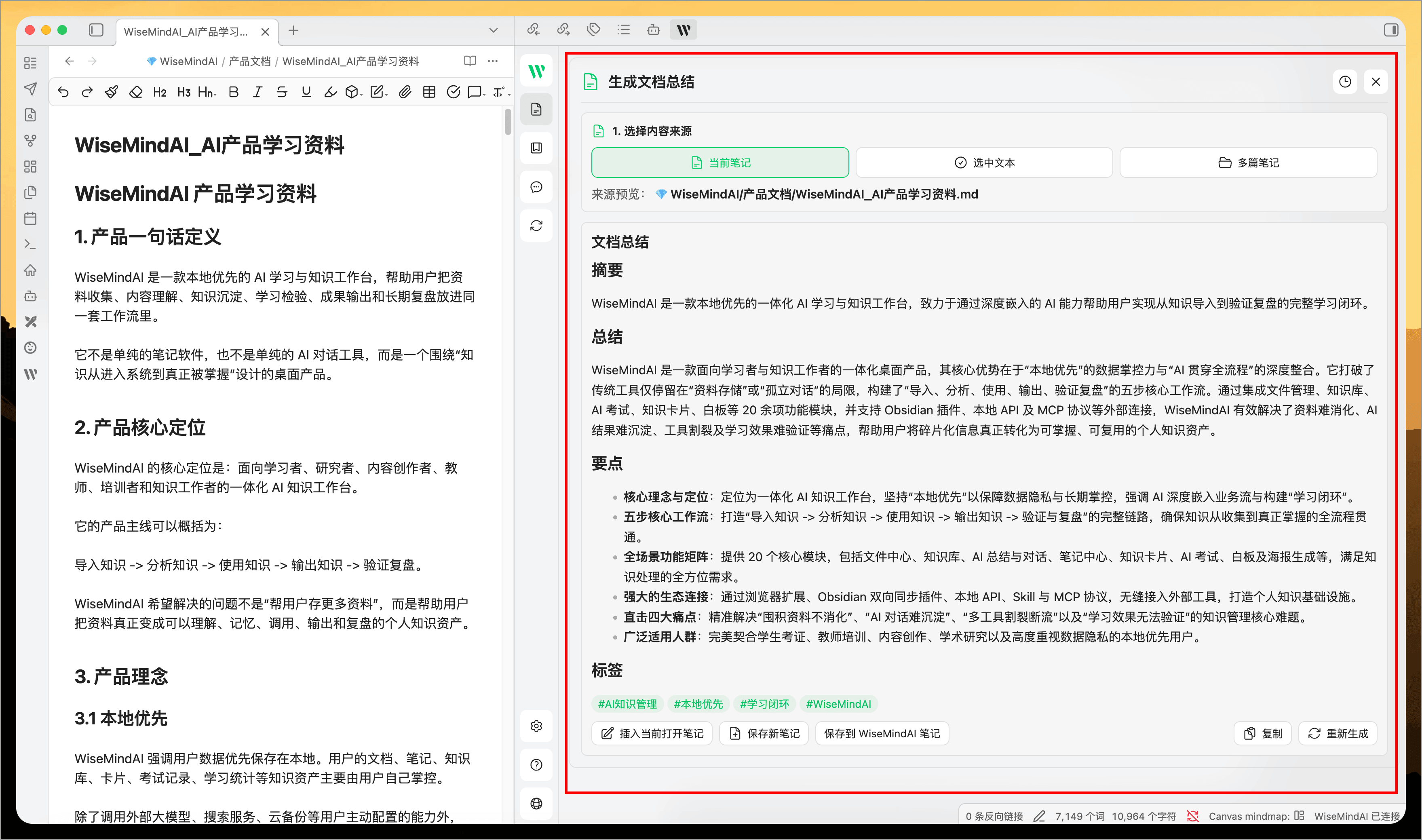The image size is (1422, 840).
Task: Click the WiseMindAI W icon in left ribbon
Action: click(x=31, y=374)
